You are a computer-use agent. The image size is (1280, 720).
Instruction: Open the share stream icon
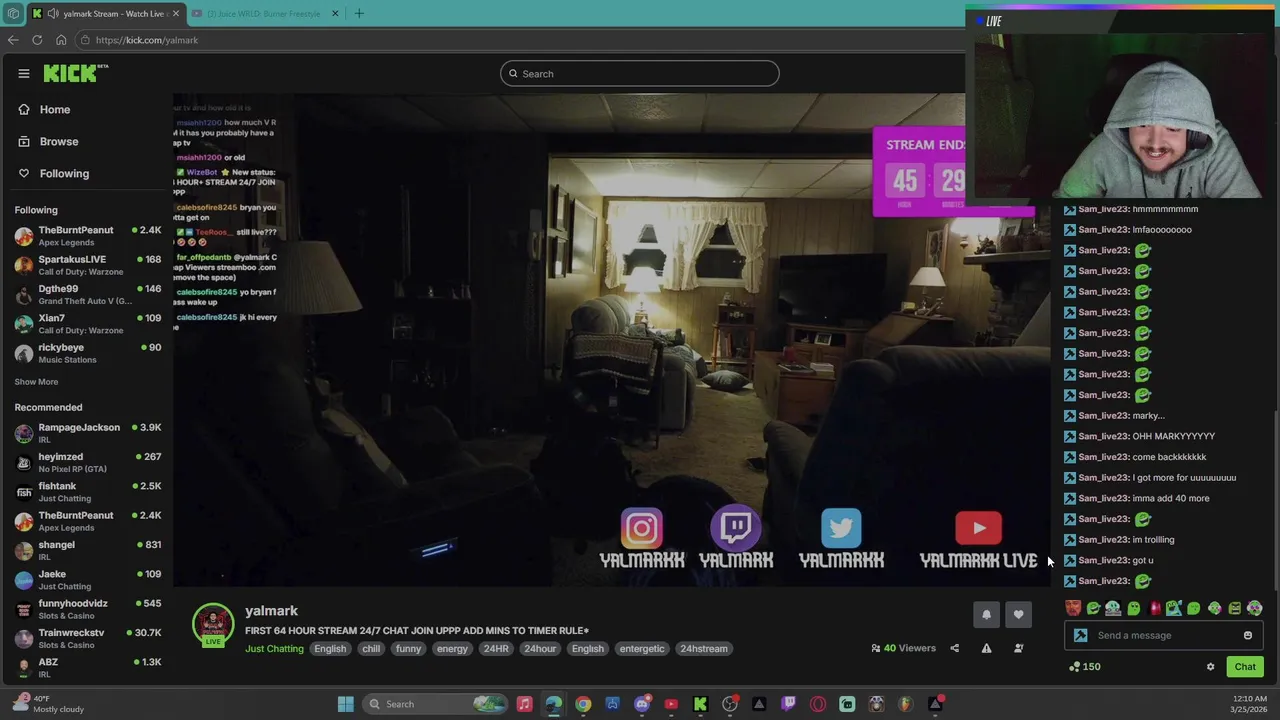[954, 648]
